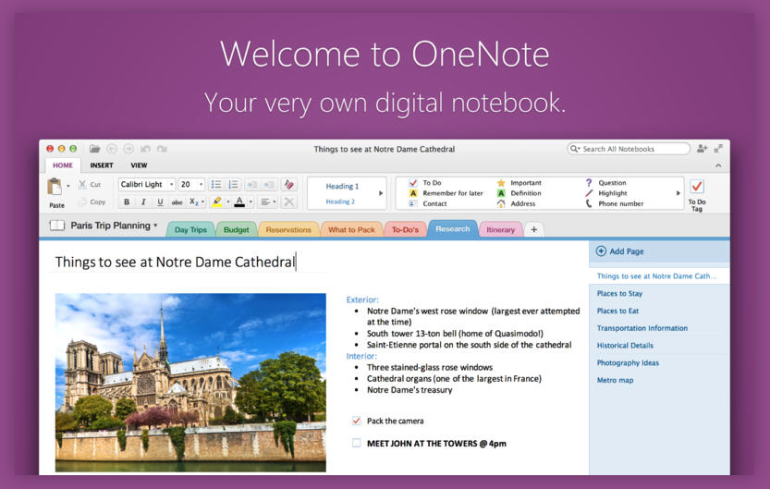Screen dimensions: 770x489
Task: Check the MEET JOHN AT THE TOWERS box
Action: (x=357, y=442)
